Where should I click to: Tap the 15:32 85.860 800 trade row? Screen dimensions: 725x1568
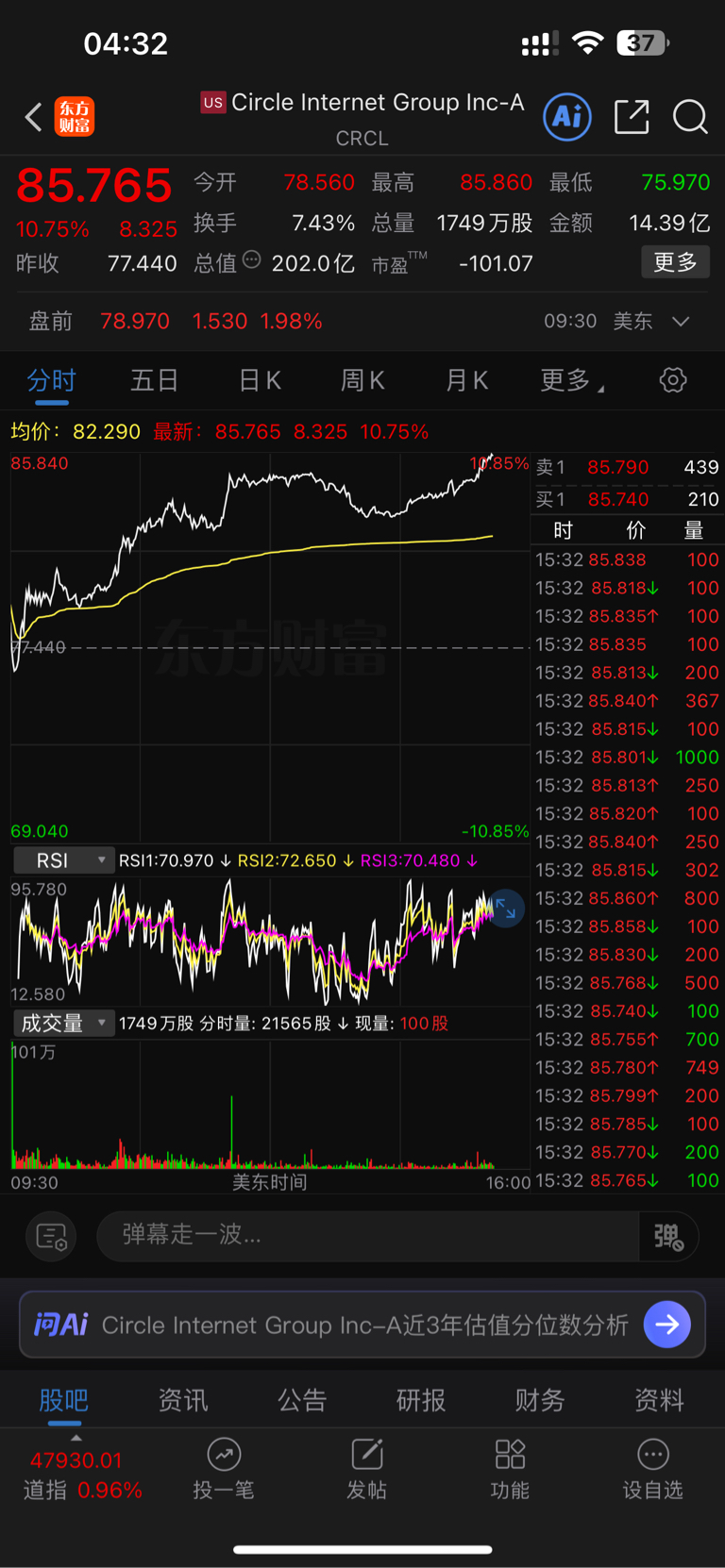[628, 898]
